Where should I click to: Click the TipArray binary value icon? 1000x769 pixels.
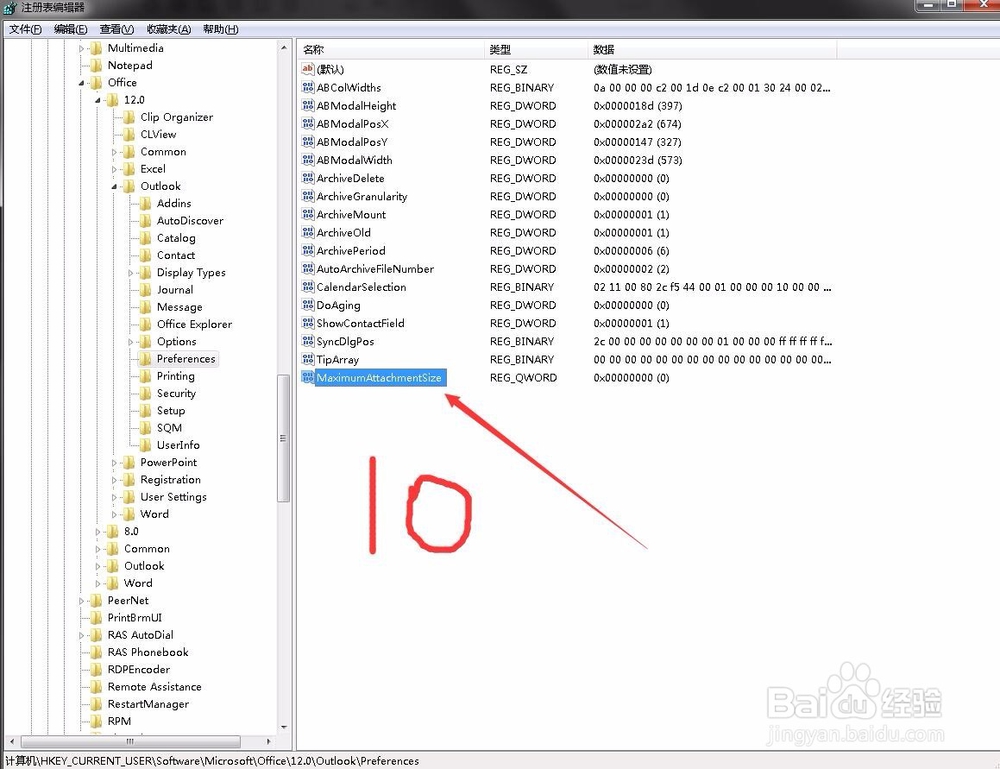pos(308,360)
